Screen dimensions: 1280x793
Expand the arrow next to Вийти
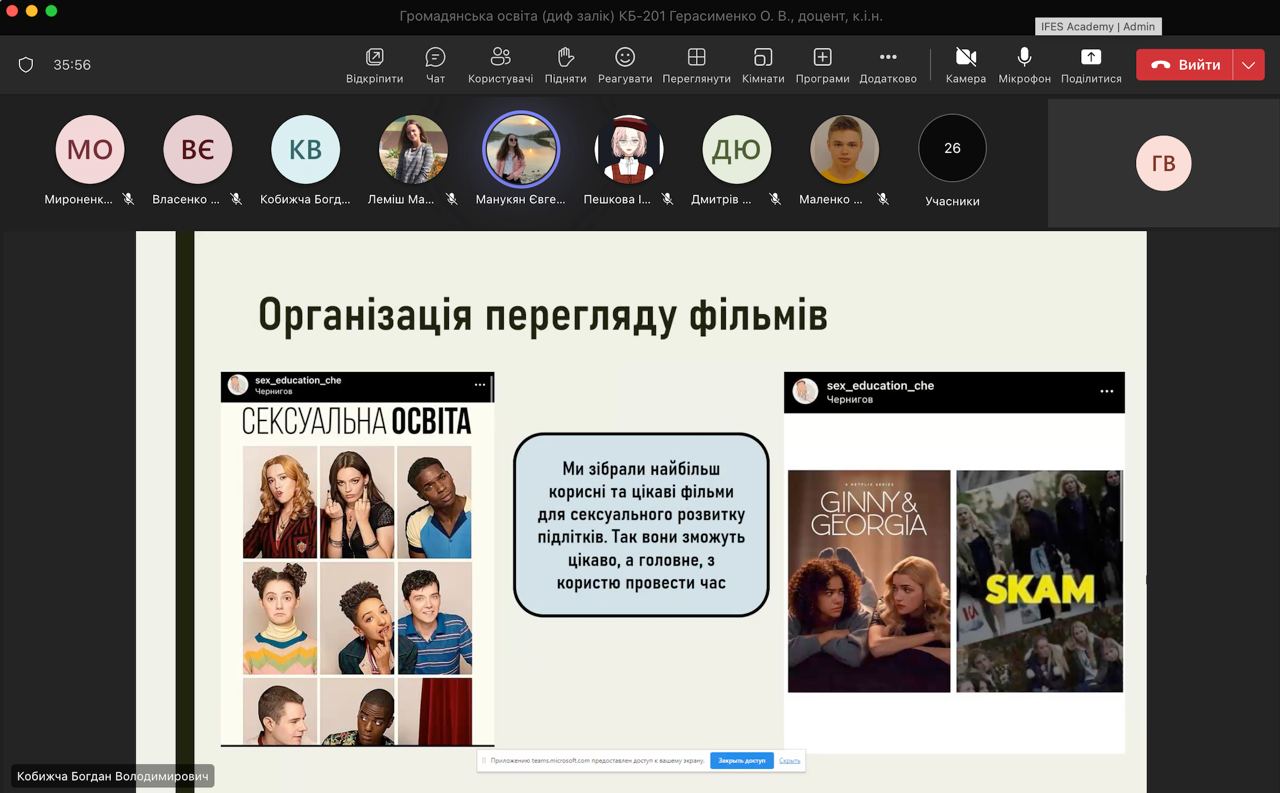click(1248, 65)
